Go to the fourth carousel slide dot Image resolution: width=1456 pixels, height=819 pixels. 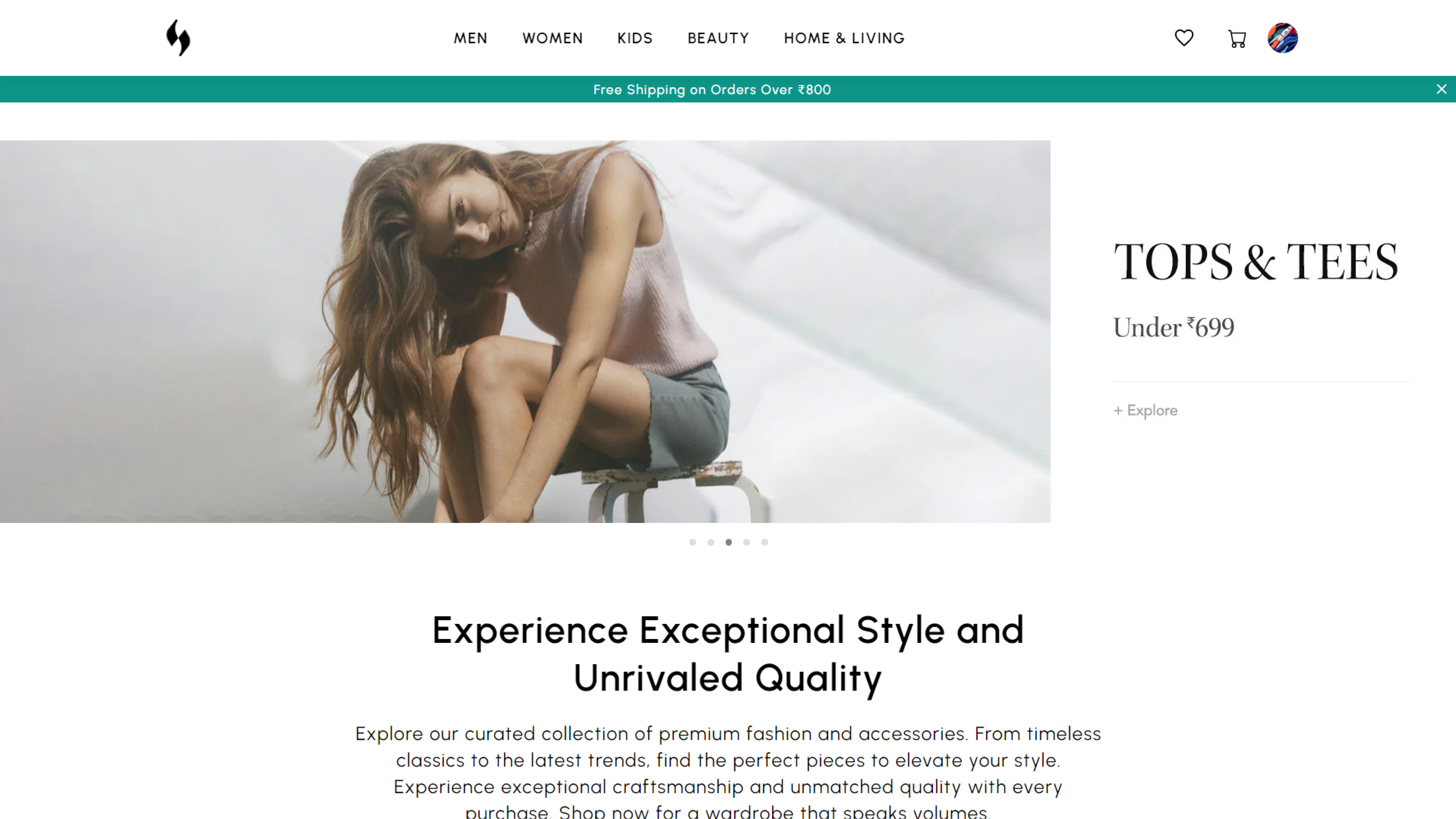point(747,542)
